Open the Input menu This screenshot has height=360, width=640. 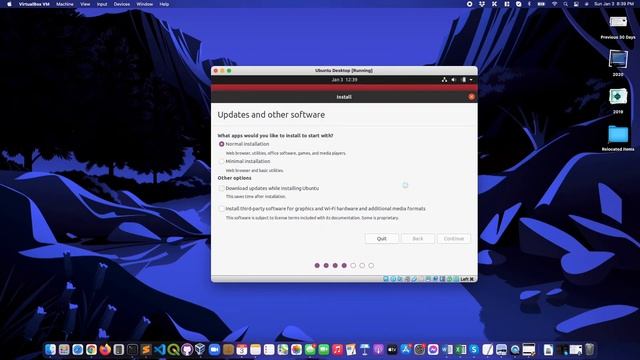click(x=102, y=4)
